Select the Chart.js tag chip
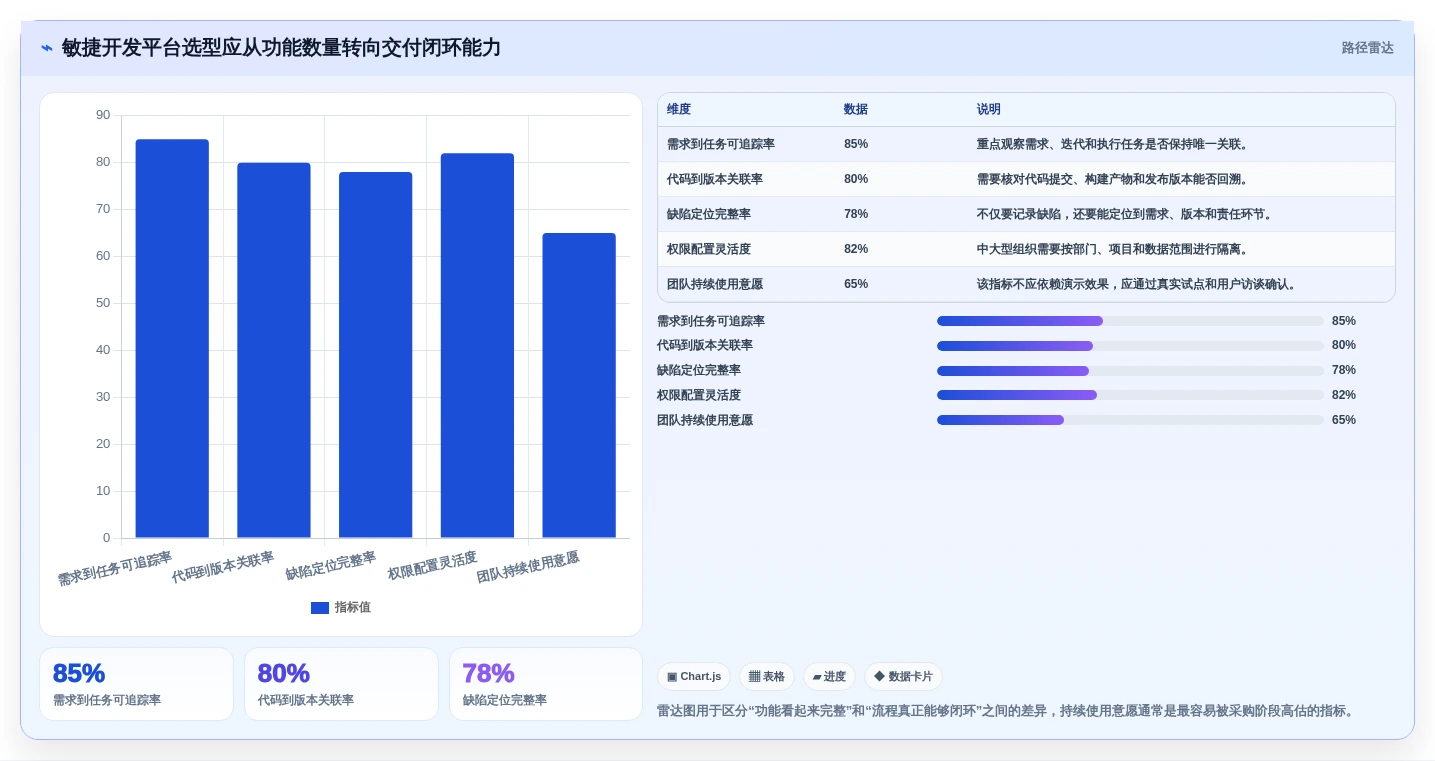Viewport: 1435px width, 761px height. (x=694, y=677)
